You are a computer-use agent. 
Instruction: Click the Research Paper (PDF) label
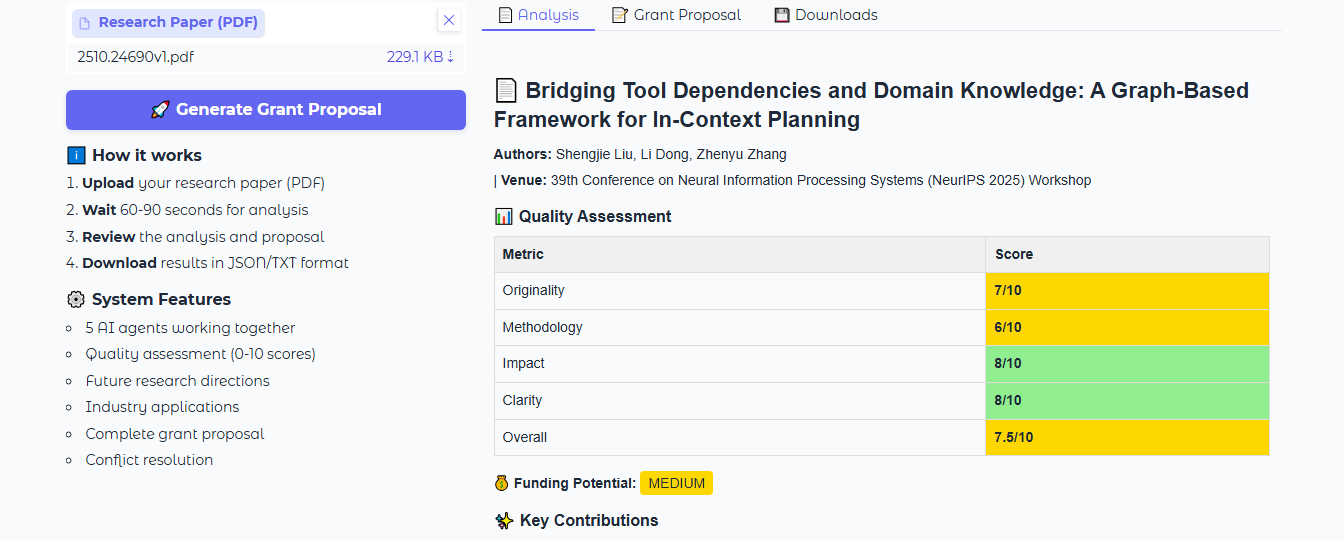coord(168,22)
